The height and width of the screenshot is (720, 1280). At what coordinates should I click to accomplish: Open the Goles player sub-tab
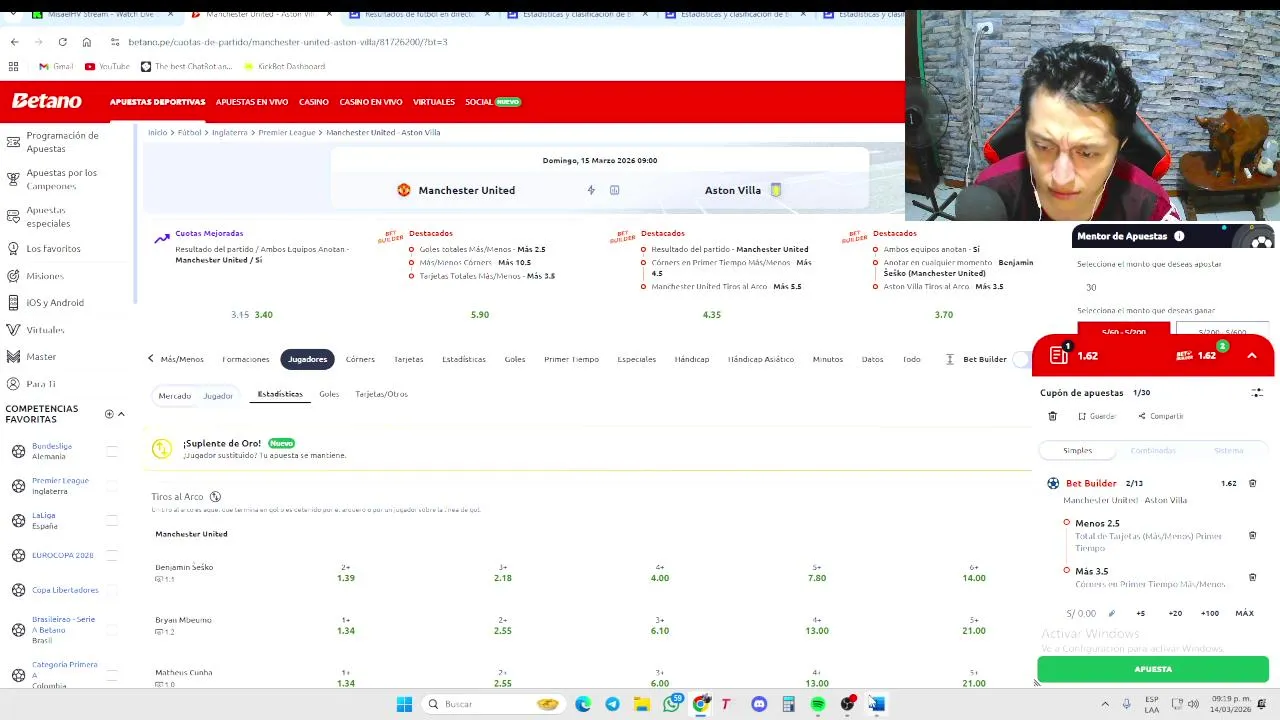pos(329,394)
